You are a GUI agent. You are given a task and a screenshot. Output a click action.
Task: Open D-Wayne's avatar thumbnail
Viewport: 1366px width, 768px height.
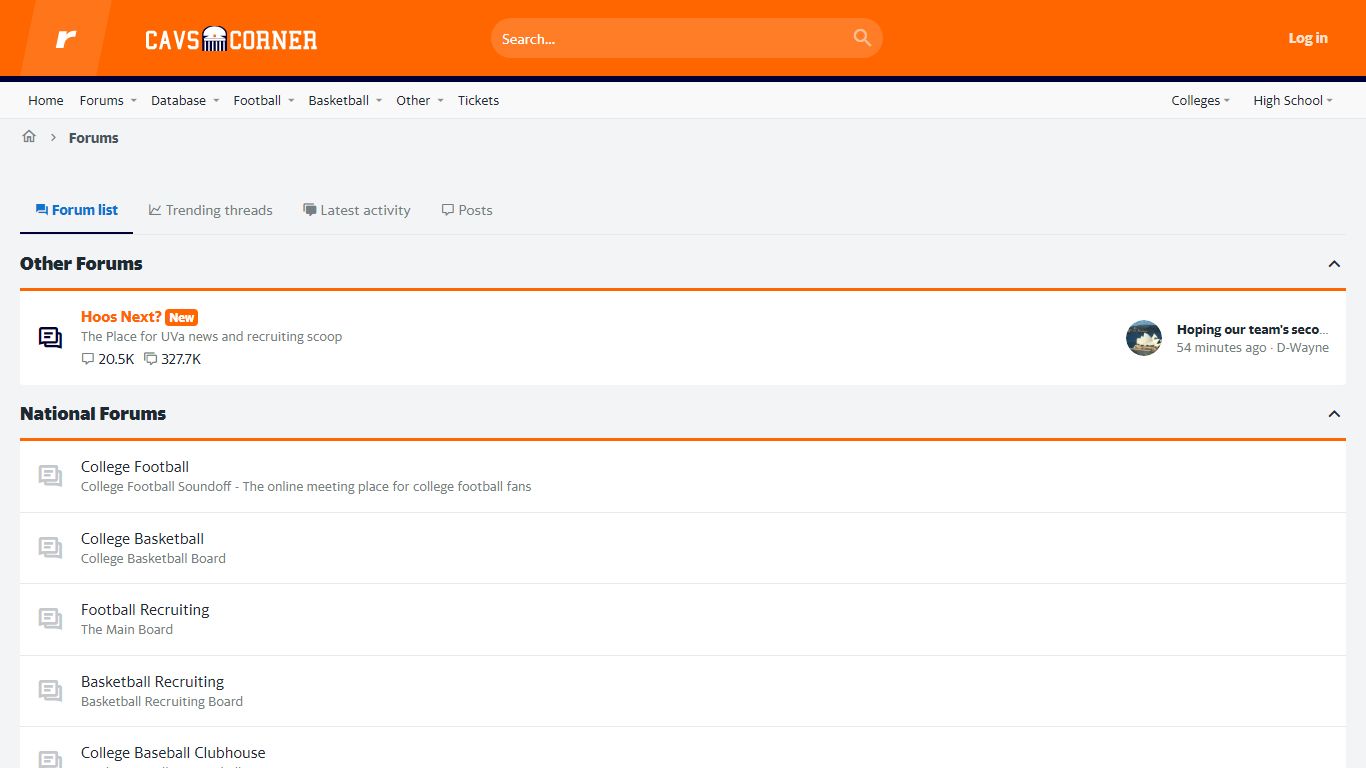1144,338
